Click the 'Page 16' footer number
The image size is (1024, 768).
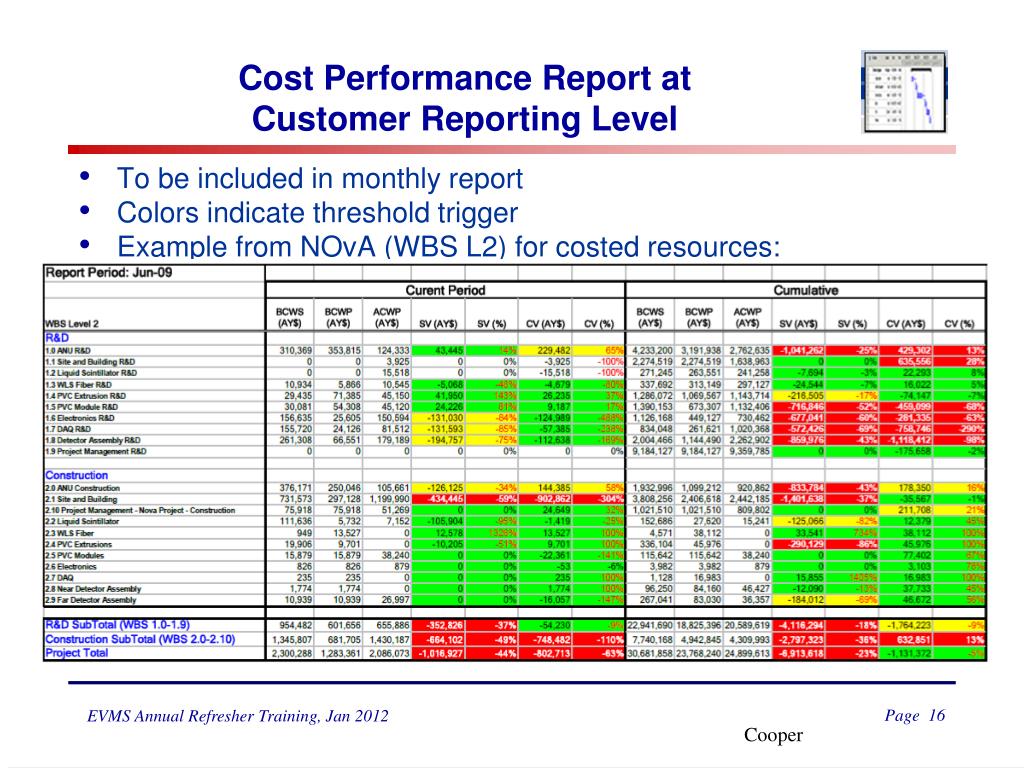click(915, 715)
